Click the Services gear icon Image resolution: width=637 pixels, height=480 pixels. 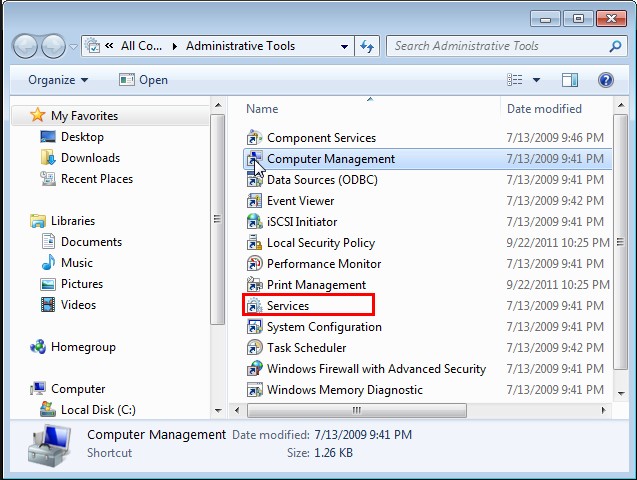click(x=255, y=306)
